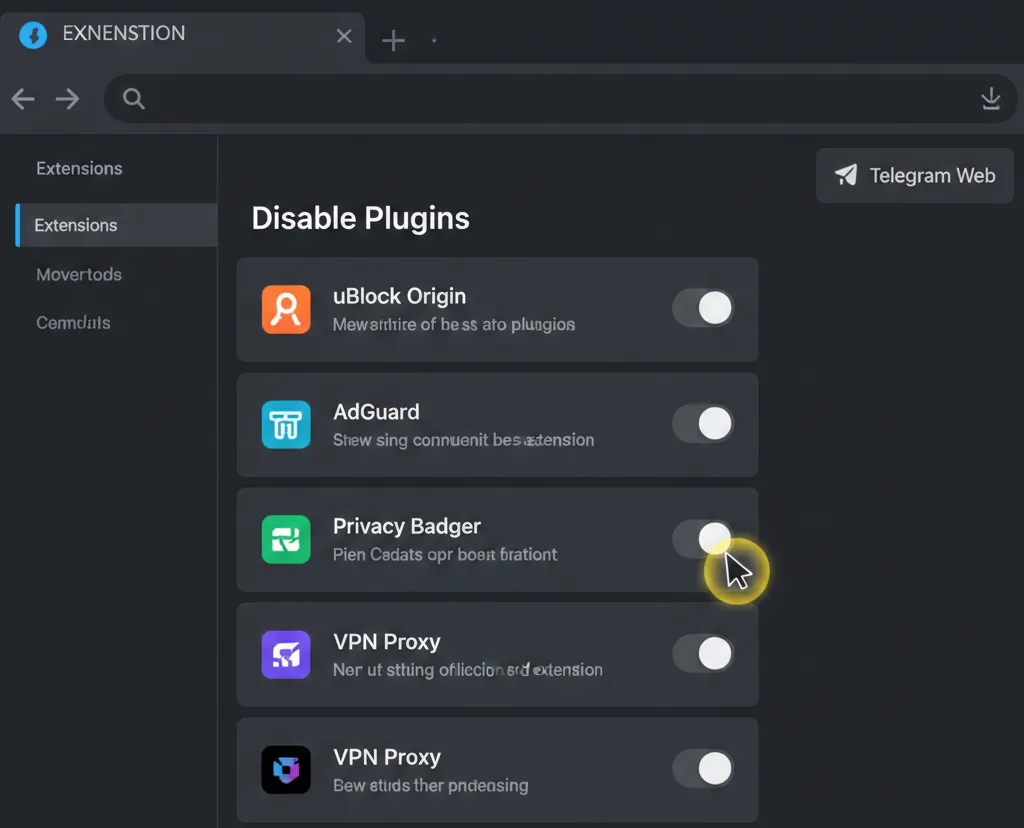This screenshot has height=828, width=1024.
Task: Toggle off AdGuard extension
Action: 703,424
